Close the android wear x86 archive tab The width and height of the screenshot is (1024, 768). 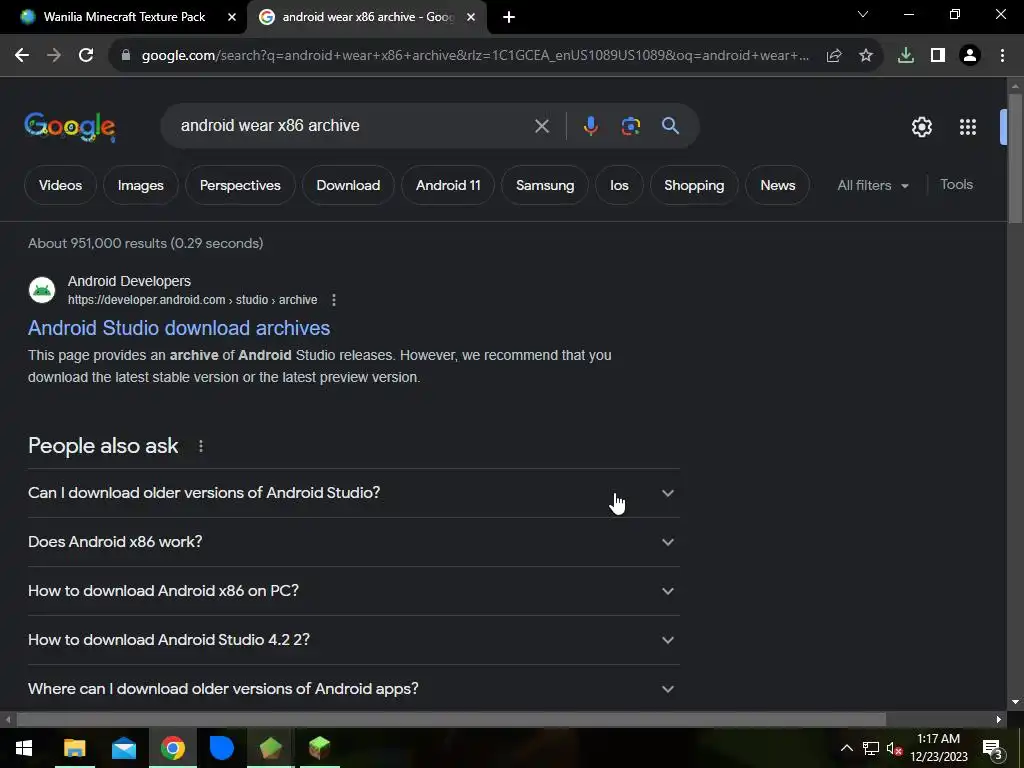pyautogui.click(x=471, y=17)
